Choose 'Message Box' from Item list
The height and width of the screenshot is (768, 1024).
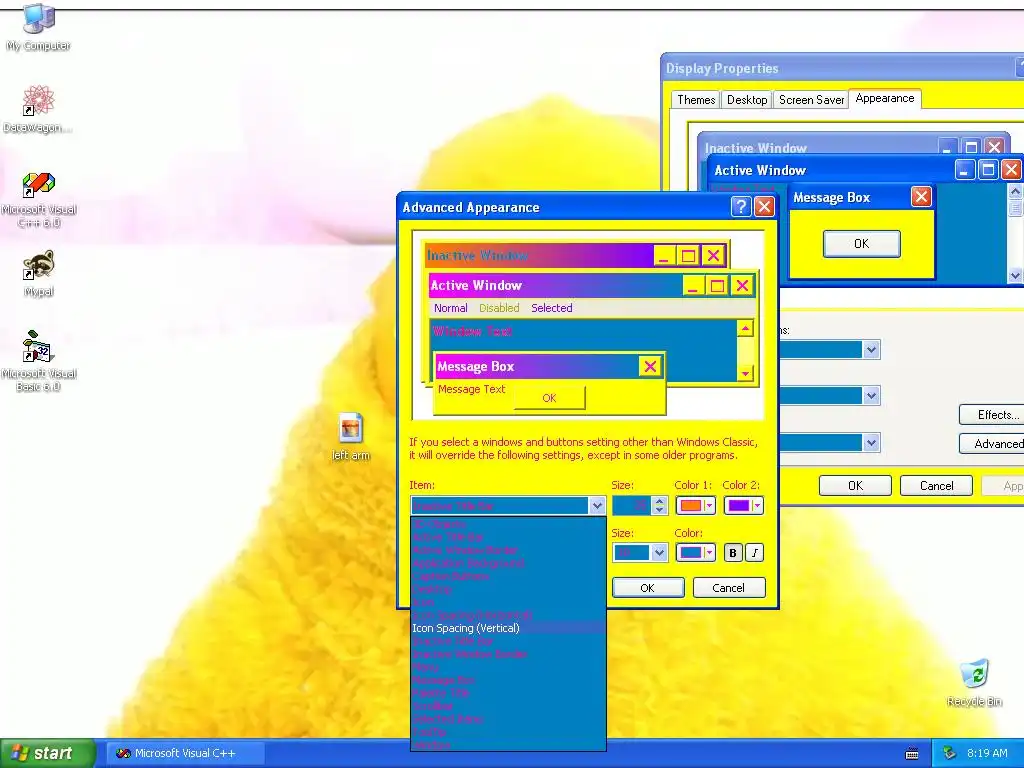coord(508,680)
